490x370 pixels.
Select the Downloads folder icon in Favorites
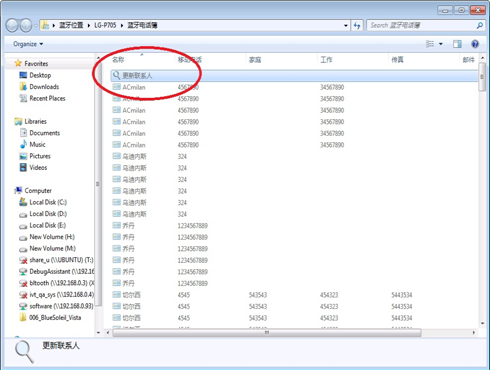pos(23,87)
